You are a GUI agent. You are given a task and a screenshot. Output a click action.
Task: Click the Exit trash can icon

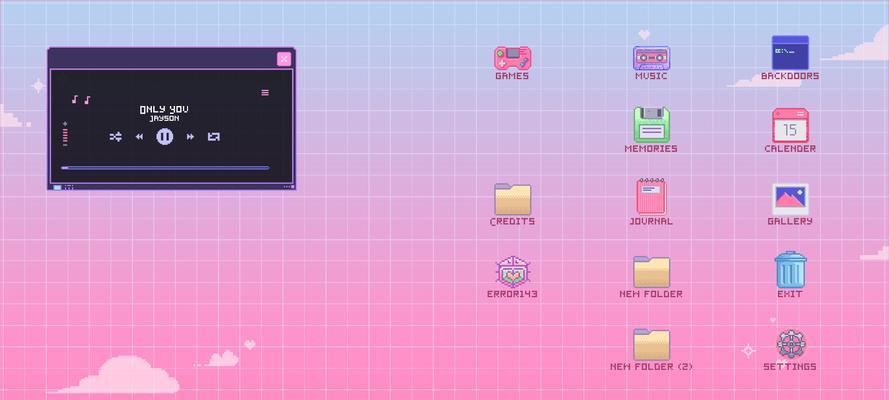pyautogui.click(x=790, y=270)
